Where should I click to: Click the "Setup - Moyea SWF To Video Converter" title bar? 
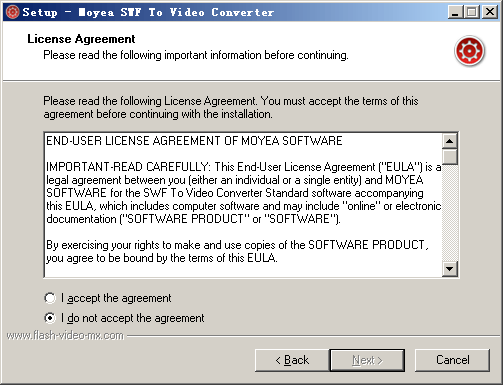coord(148,12)
